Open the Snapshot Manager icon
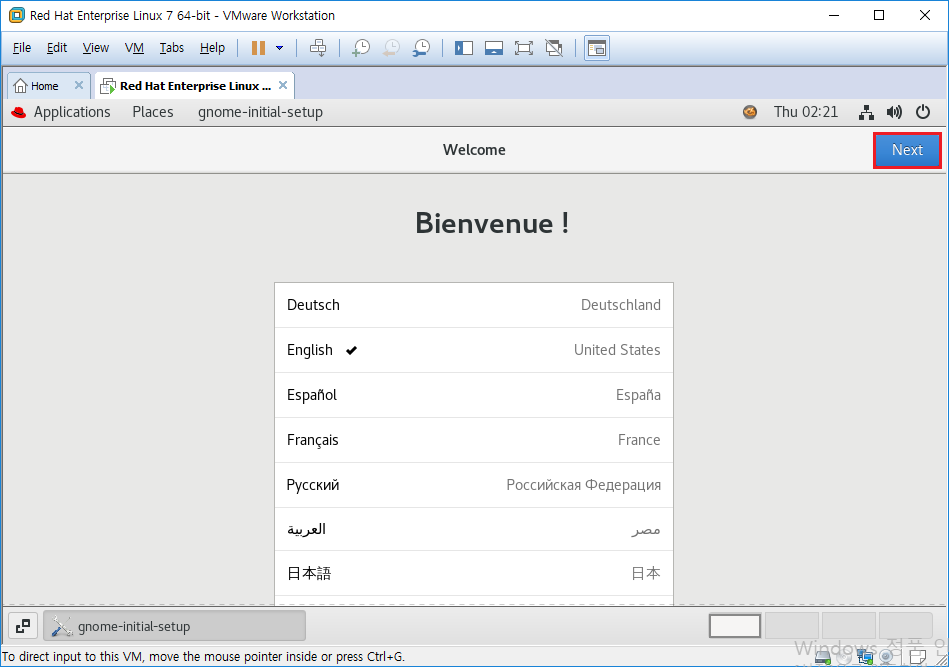949x667 pixels. tap(421, 48)
